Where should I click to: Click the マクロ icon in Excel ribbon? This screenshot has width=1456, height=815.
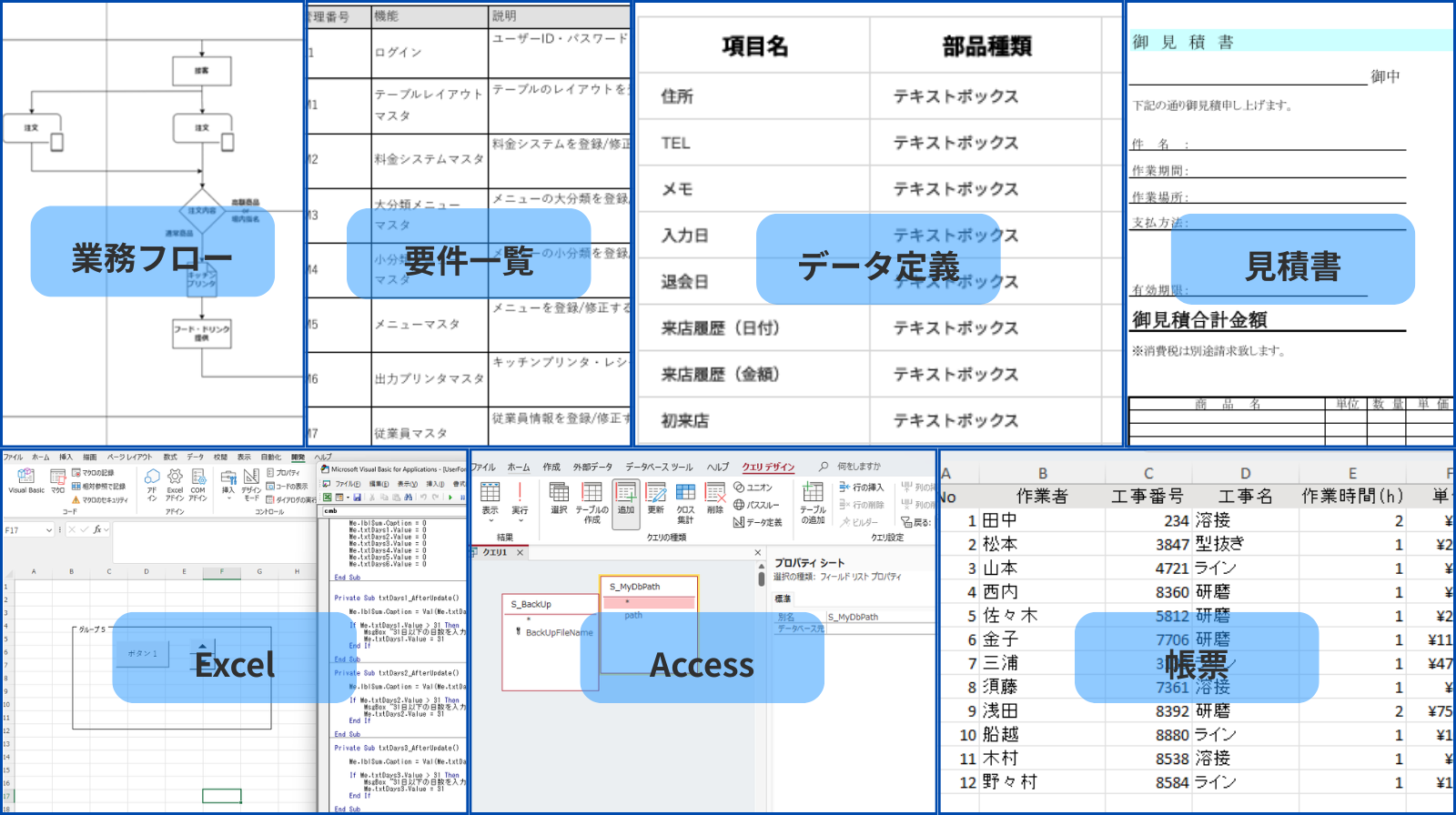pos(57,481)
